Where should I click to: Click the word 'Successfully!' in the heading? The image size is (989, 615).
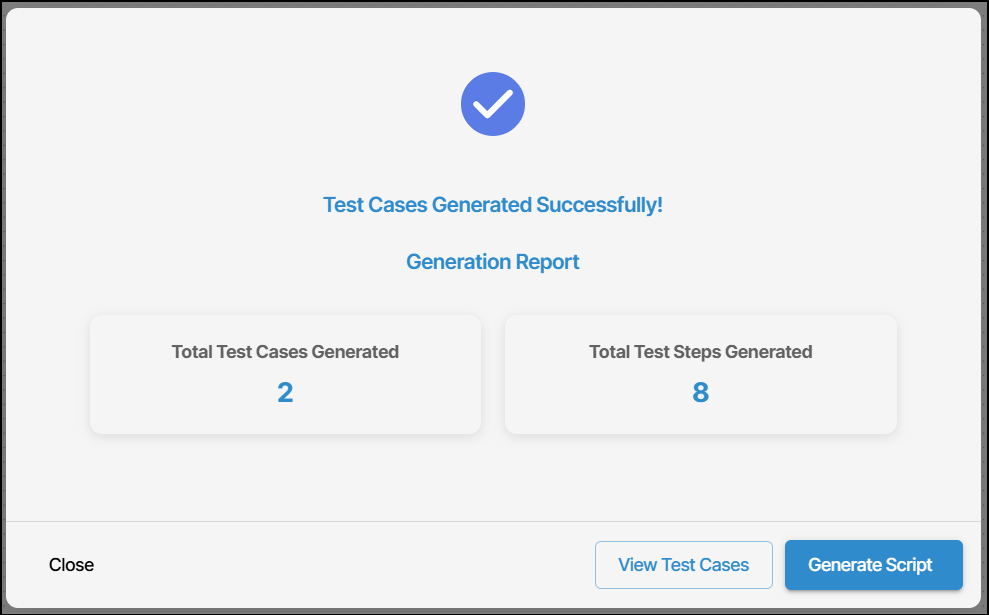[599, 205]
